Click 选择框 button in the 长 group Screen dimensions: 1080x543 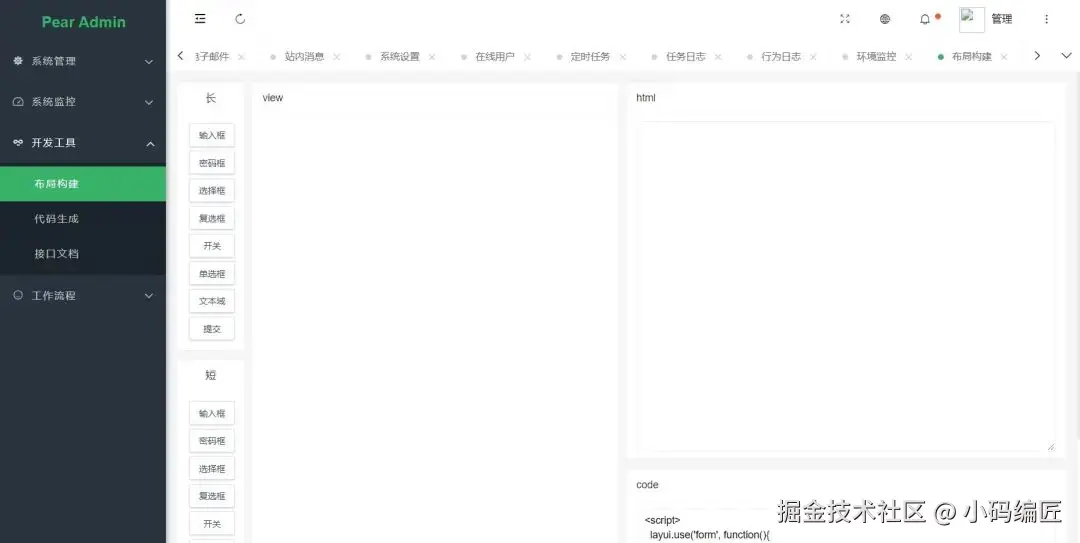212,190
